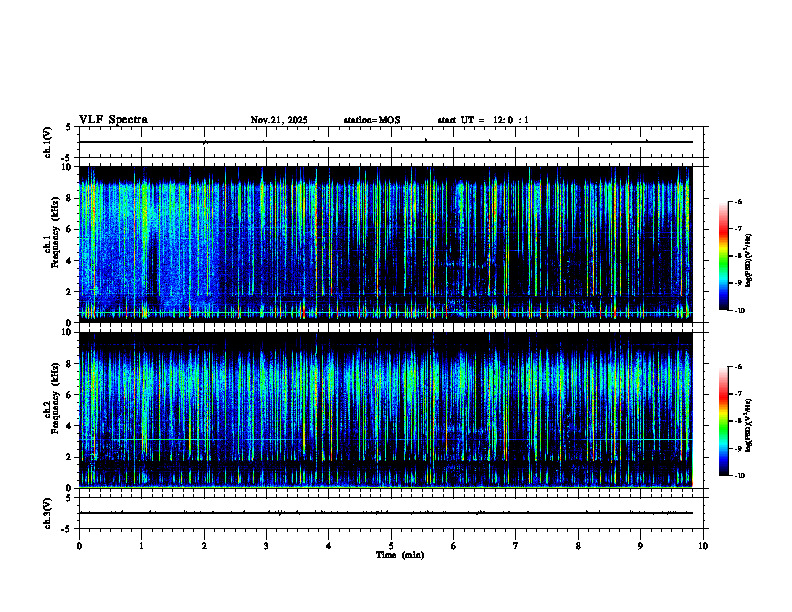Click the "Time (min)" axis label
The width and height of the screenshot is (792, 612).
[400, 555]
